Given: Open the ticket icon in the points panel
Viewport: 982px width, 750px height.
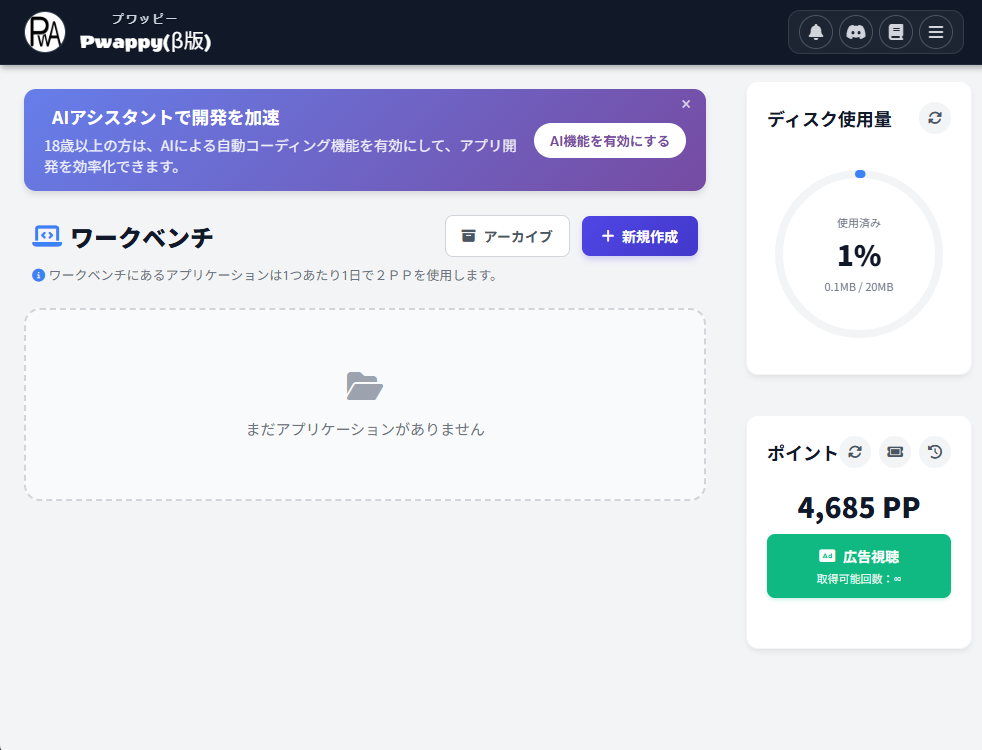Looking at the screenshot, I should 894,451.
